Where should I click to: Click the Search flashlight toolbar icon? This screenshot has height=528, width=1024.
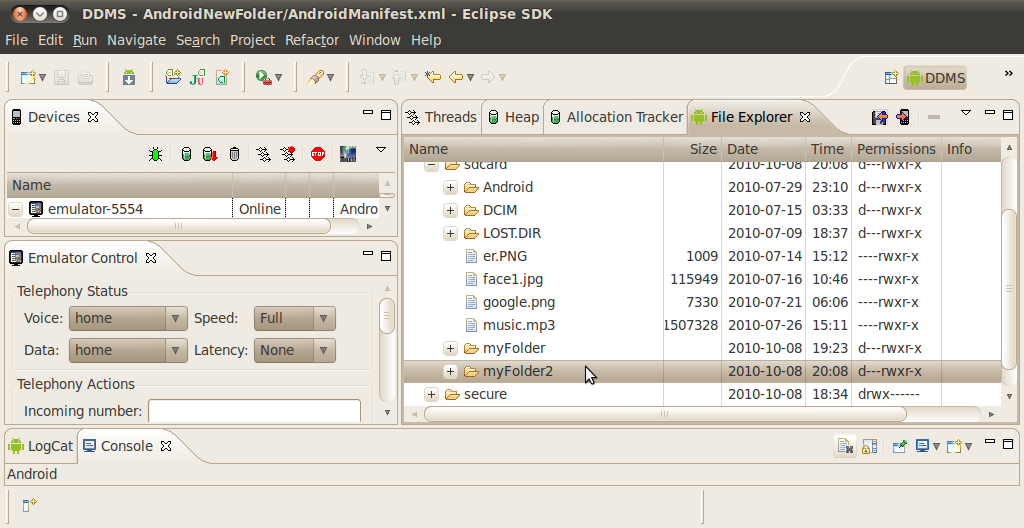[316, 78]
